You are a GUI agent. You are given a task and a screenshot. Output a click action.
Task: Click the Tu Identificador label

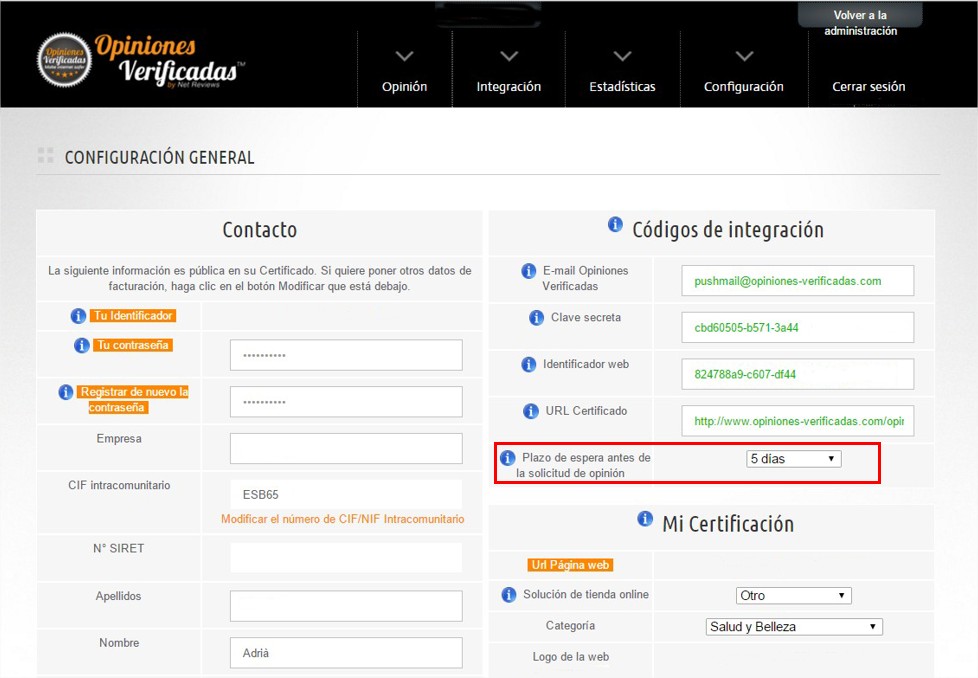tap(133, 316)
